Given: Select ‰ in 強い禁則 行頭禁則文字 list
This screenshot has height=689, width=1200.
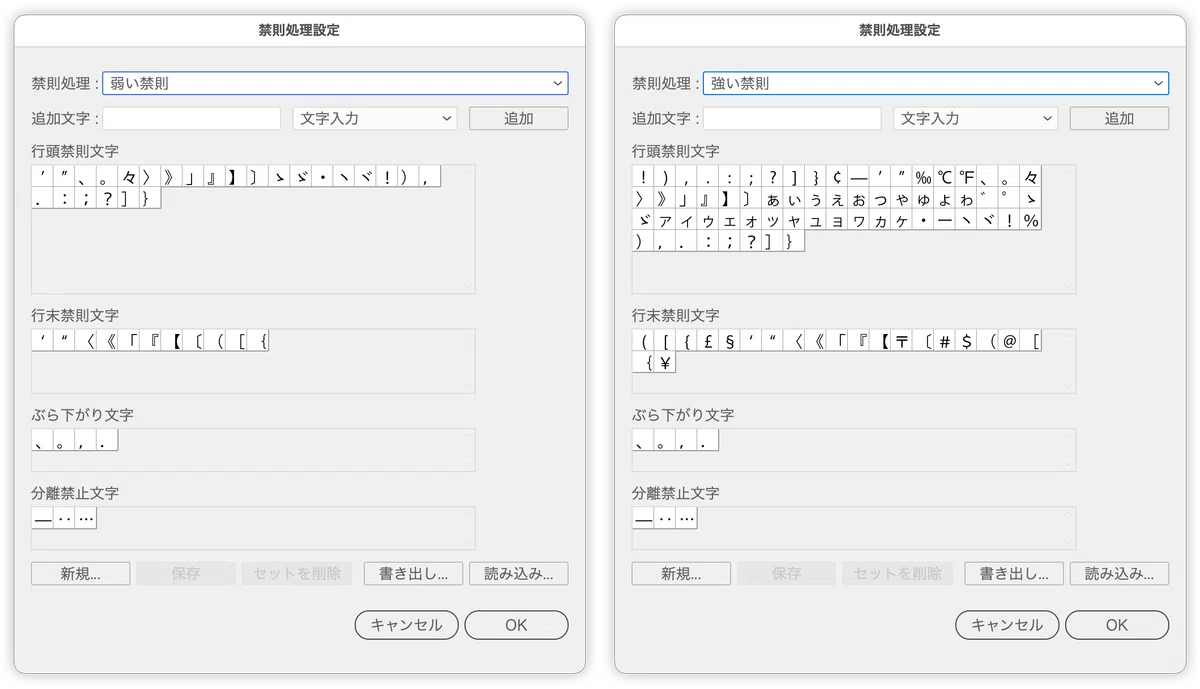Looking at the screenshot, I should point(923,177).
